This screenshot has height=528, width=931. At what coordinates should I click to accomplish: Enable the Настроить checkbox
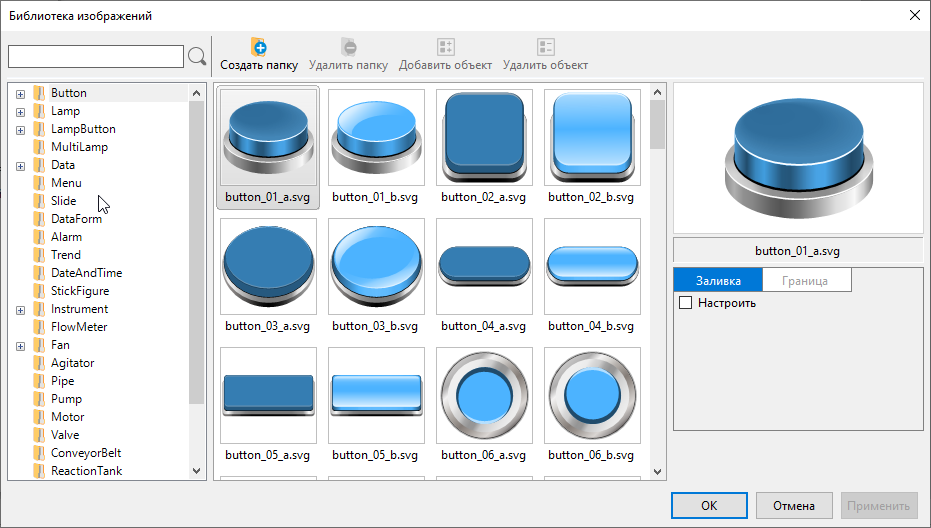pos(685,302)
